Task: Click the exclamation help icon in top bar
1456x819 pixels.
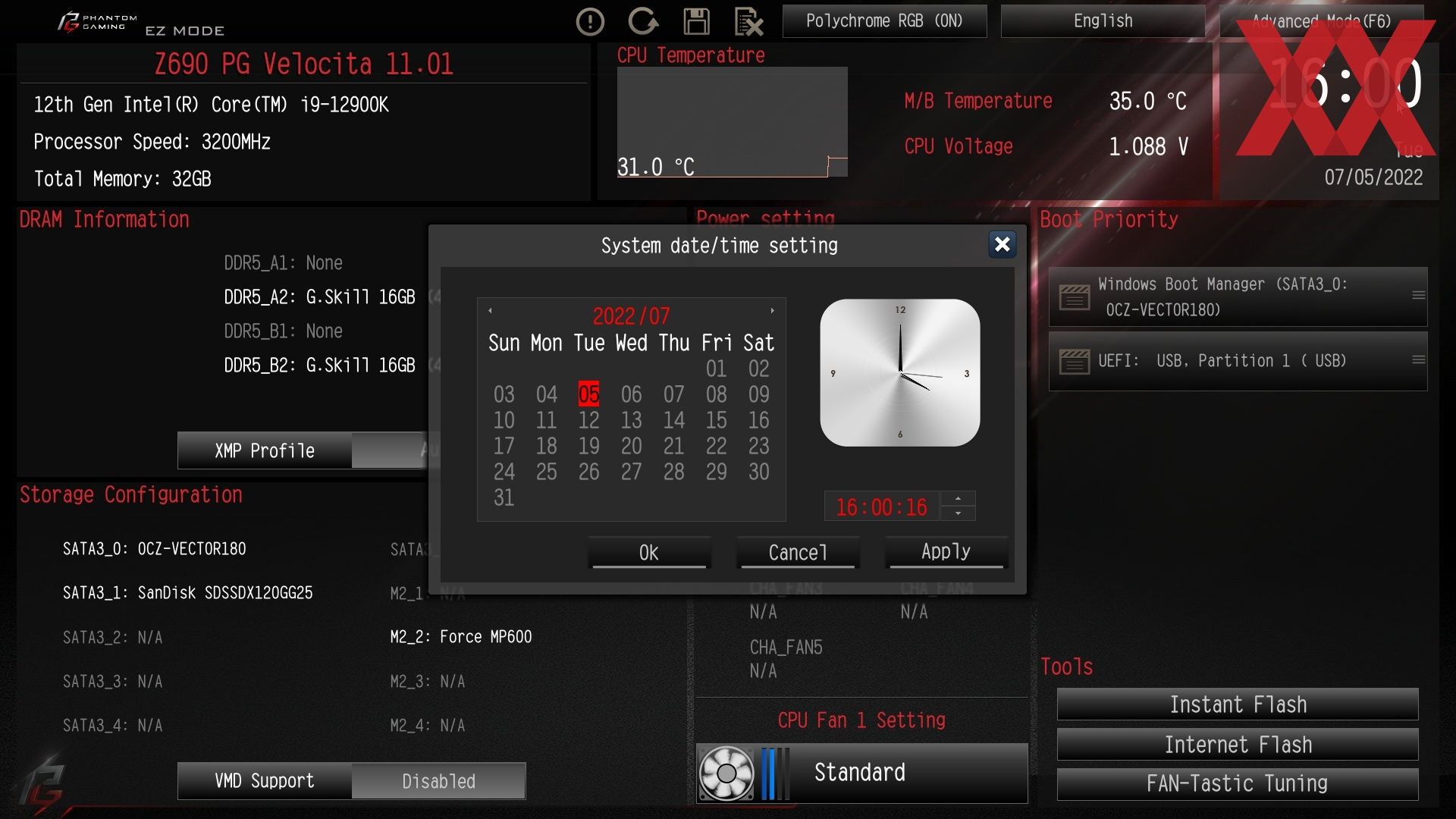Action: 590,21
